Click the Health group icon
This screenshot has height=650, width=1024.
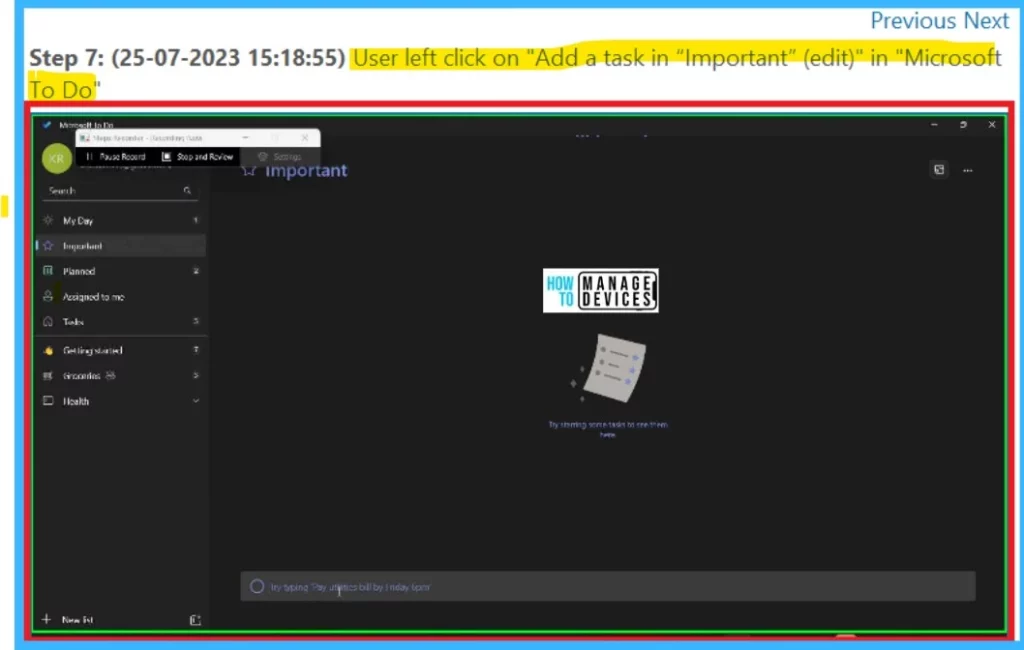click(48, 400)
